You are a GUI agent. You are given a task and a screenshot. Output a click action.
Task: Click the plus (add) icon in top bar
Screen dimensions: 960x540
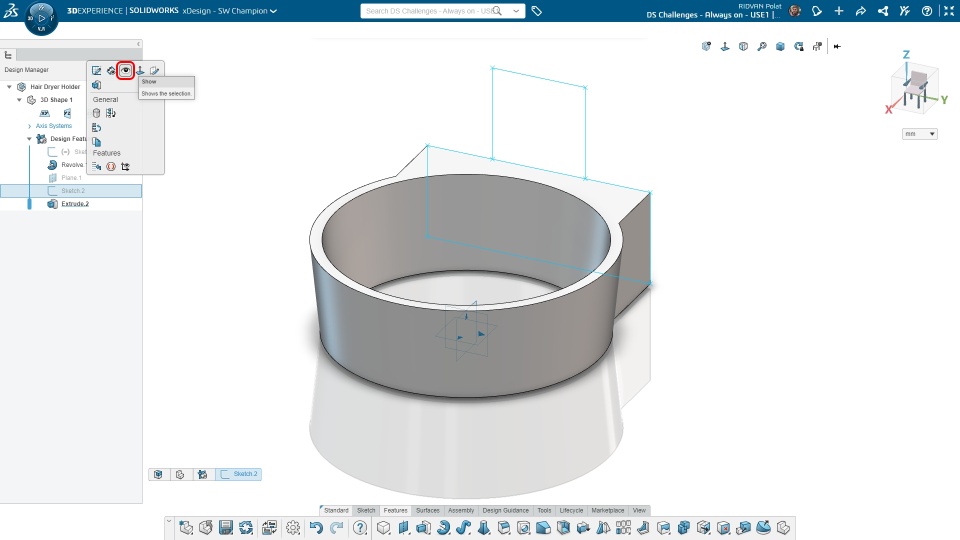click(x=839, y=11)
